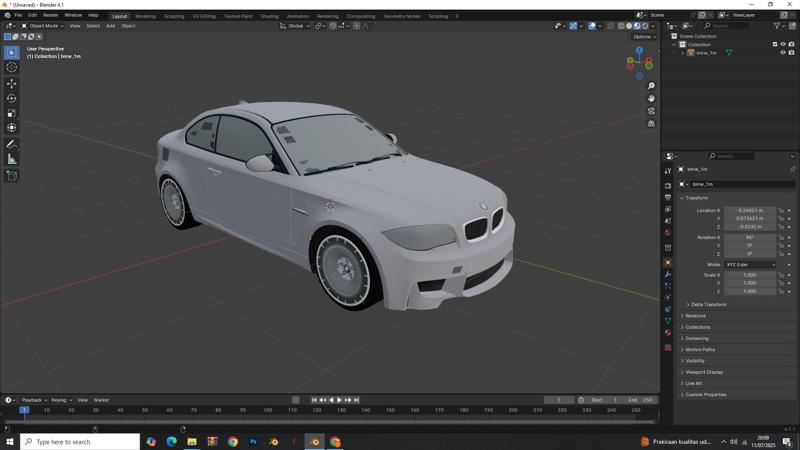Open Global transform orientation dropdown
The image size is (800, 450).
tap(295, 26)
